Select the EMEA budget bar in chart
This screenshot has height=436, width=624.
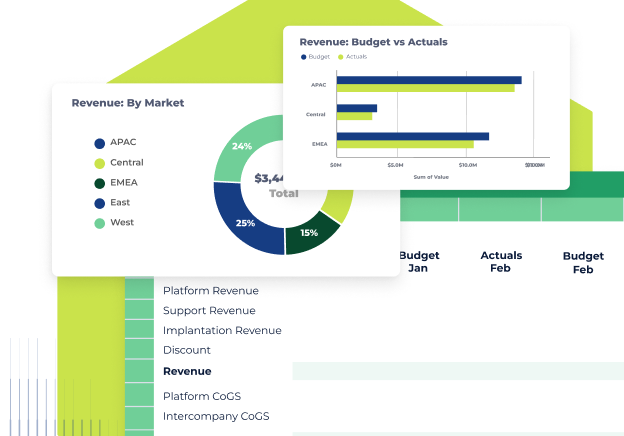tap(412, 136)
